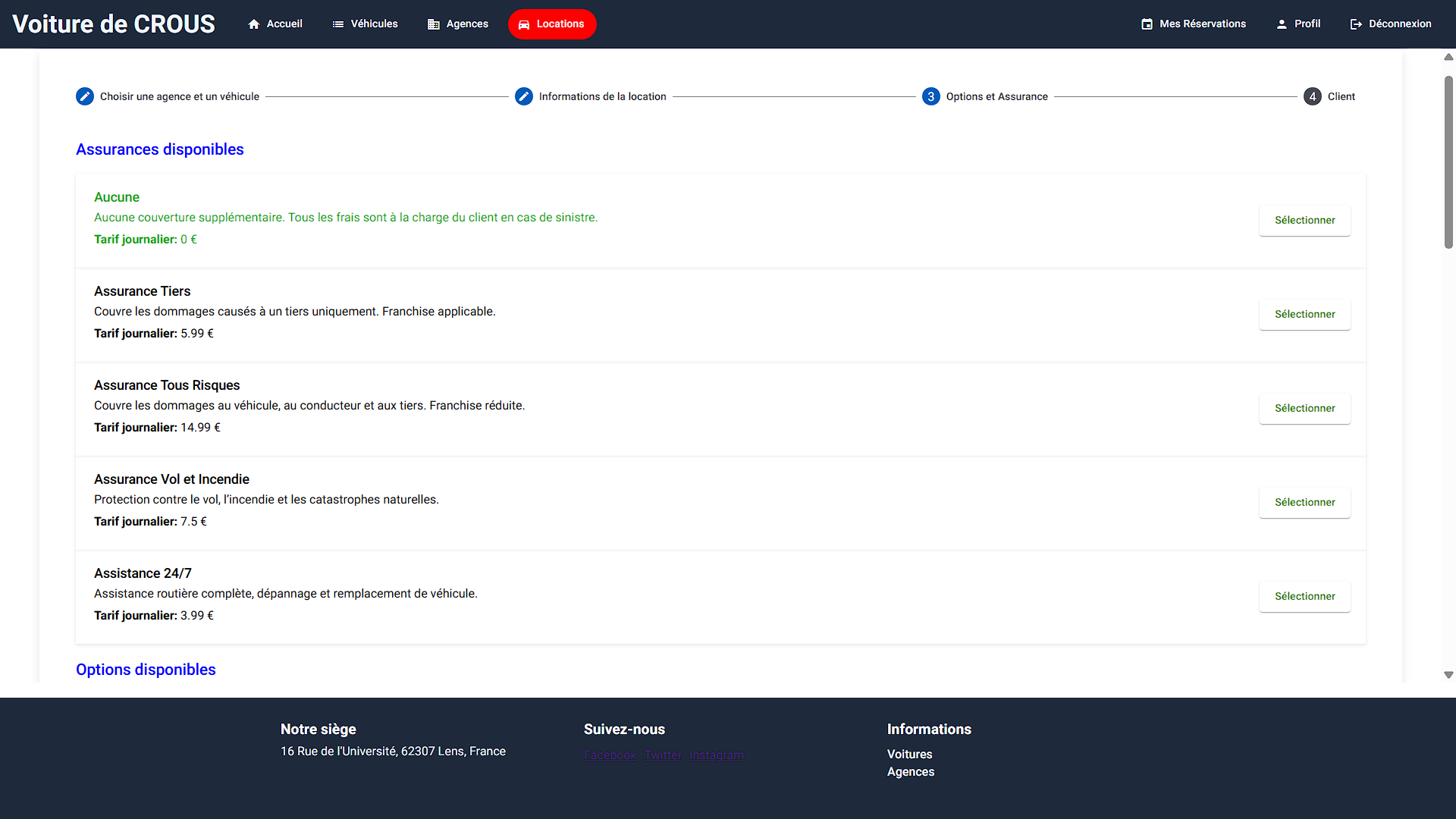The width and height of the screenshot is (1456, 819).
Task: Select Assurance Tiers
Action: point(1304,314)
